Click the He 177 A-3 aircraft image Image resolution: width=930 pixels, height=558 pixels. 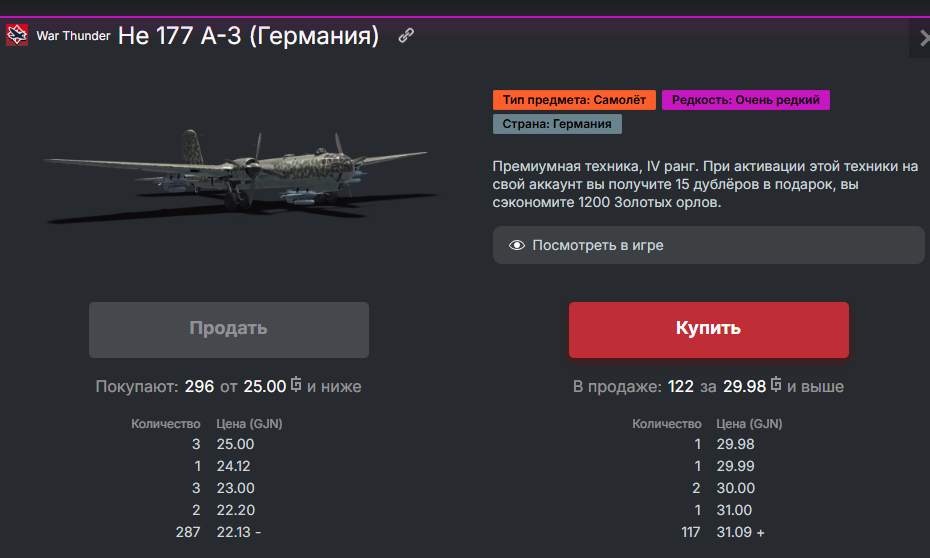point(240,175)
